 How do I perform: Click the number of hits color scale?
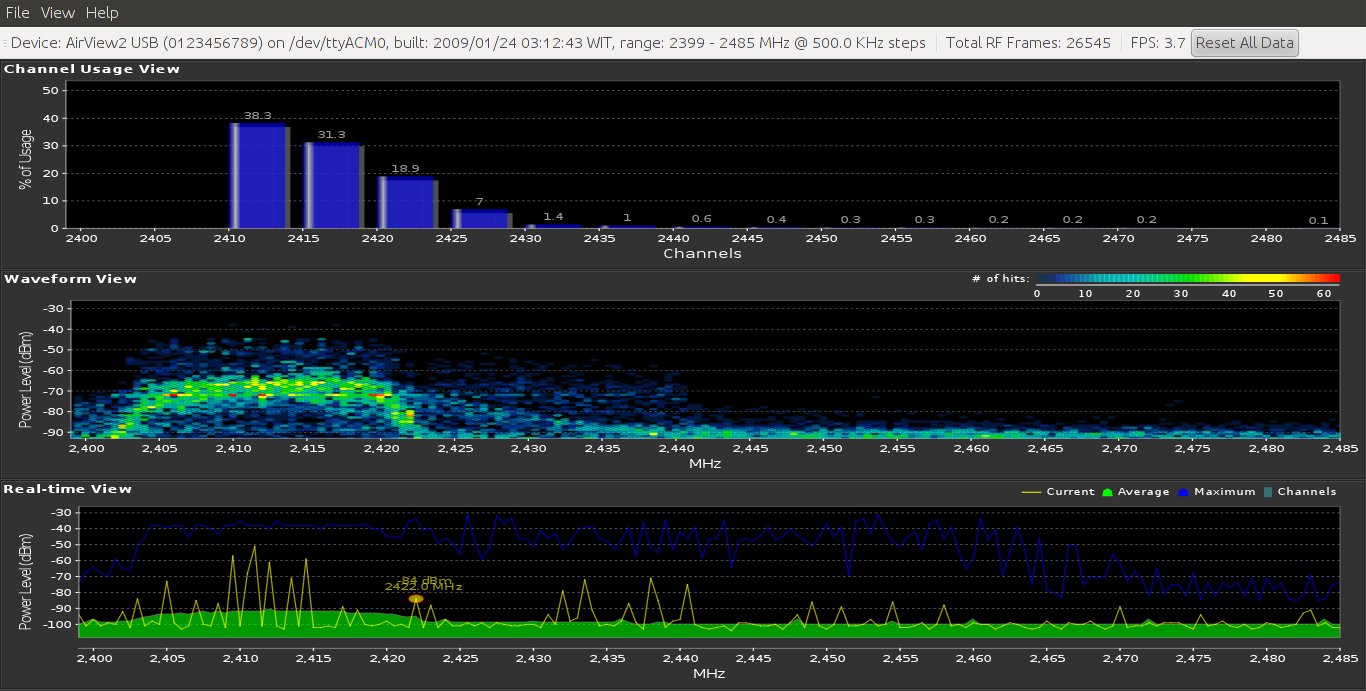pyautogui.click(x=1186, y=279)
